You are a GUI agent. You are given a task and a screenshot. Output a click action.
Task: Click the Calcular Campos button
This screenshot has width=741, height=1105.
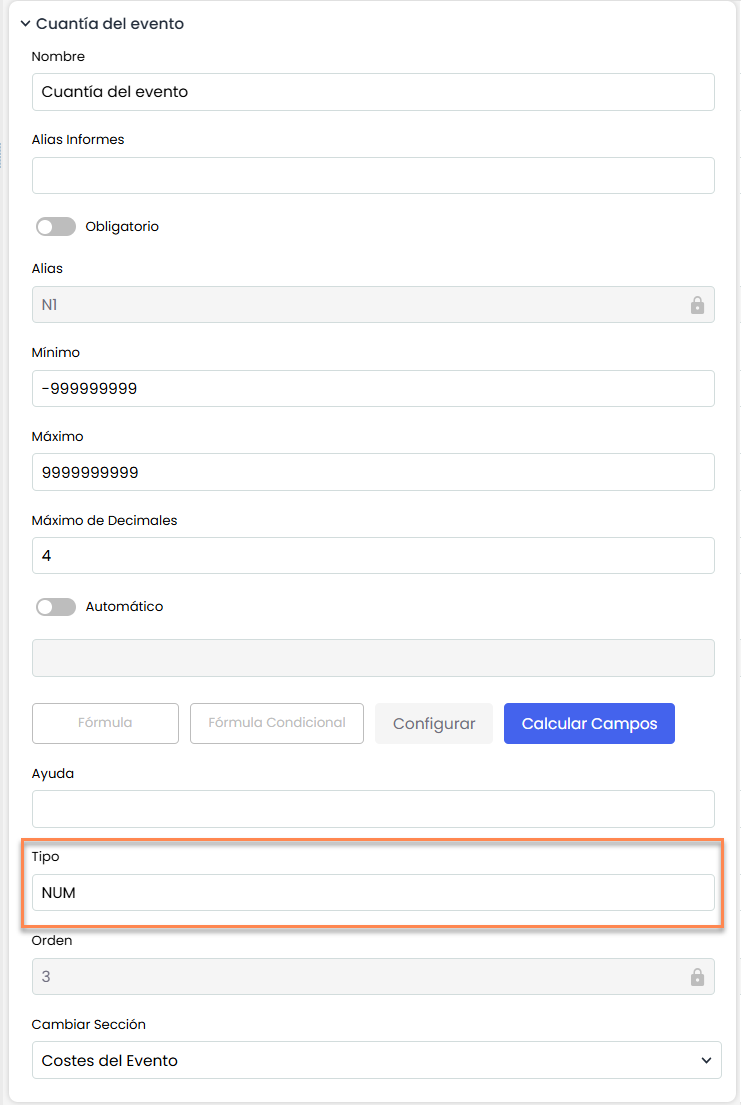pyautogui.click(x=589, y=724)
